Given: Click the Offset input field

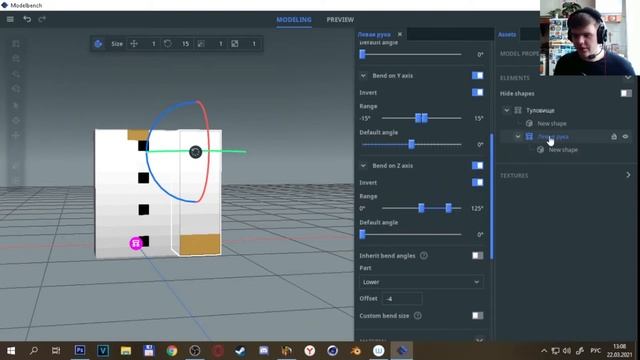Looking at the screenshot, I should click(402, 299).
